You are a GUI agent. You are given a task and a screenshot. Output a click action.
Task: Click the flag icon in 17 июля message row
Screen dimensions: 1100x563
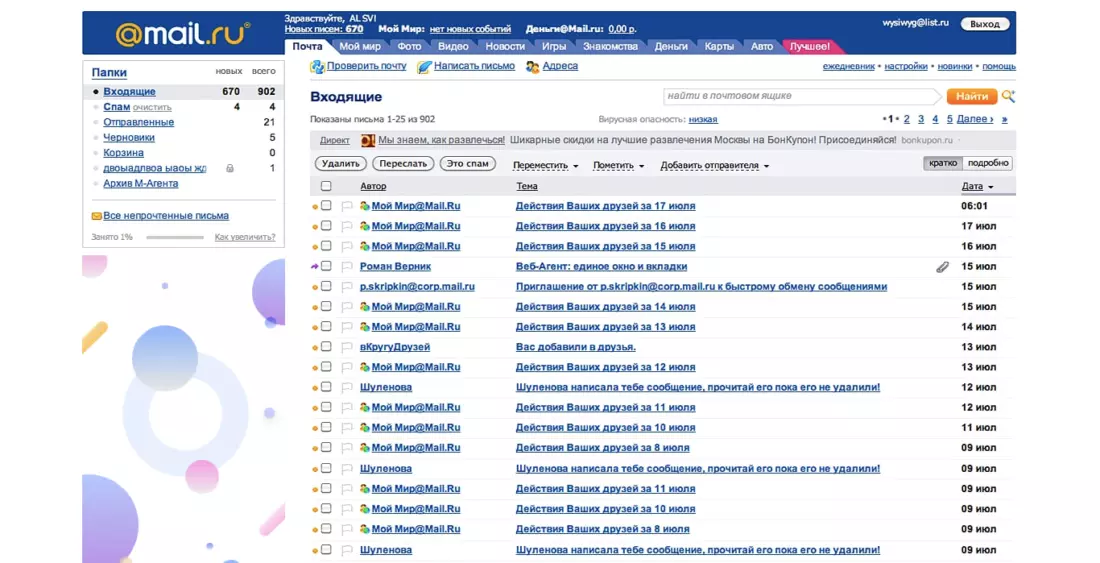[x=347, y=206]
